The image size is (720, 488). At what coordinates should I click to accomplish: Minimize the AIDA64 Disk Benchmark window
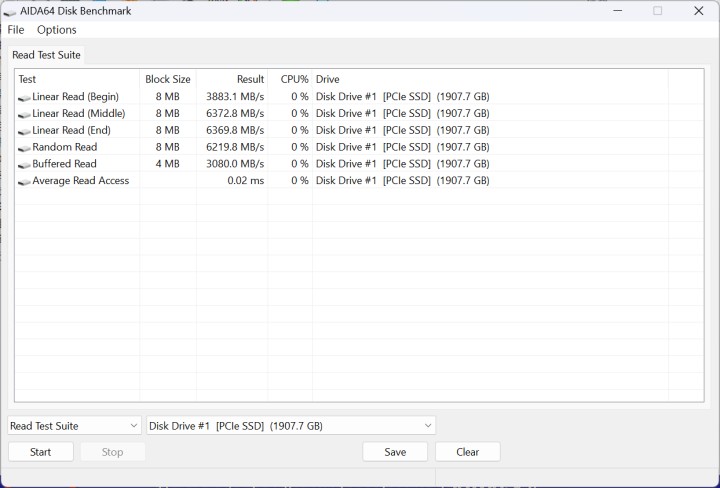[618, 11]
